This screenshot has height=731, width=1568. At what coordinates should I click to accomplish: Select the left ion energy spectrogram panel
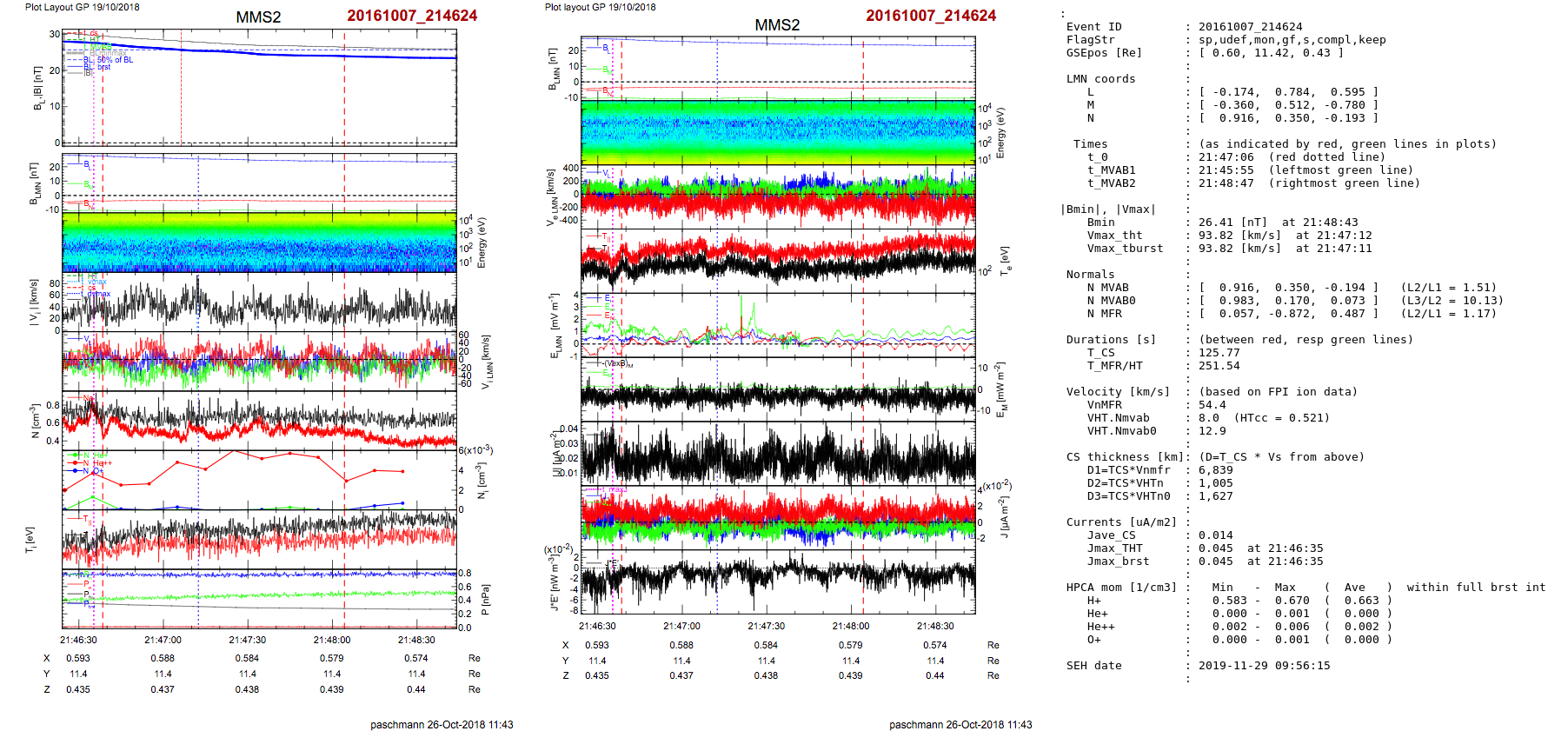click(x=259, y=241)
